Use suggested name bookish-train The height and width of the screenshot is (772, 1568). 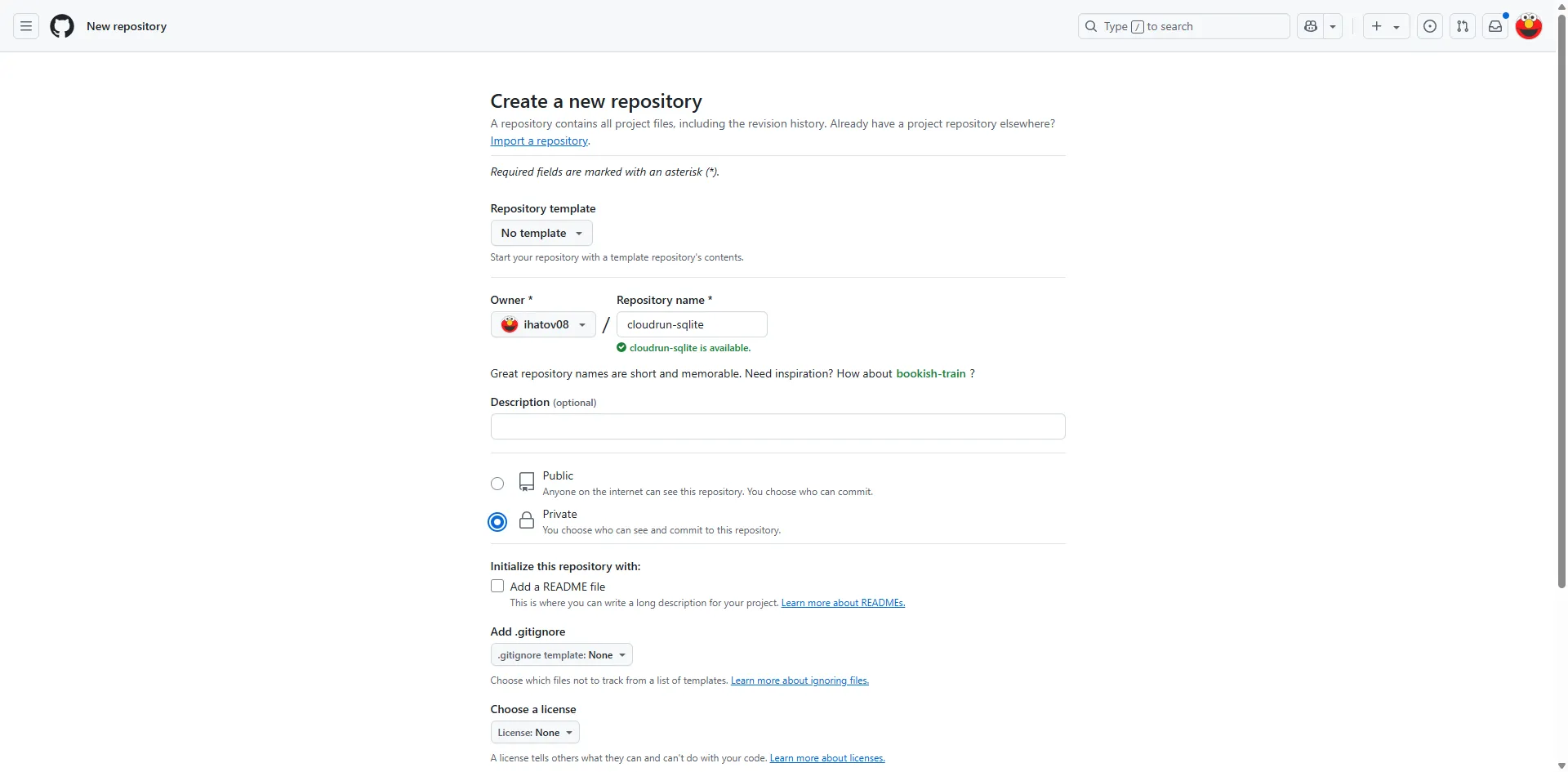coord(930,373)
